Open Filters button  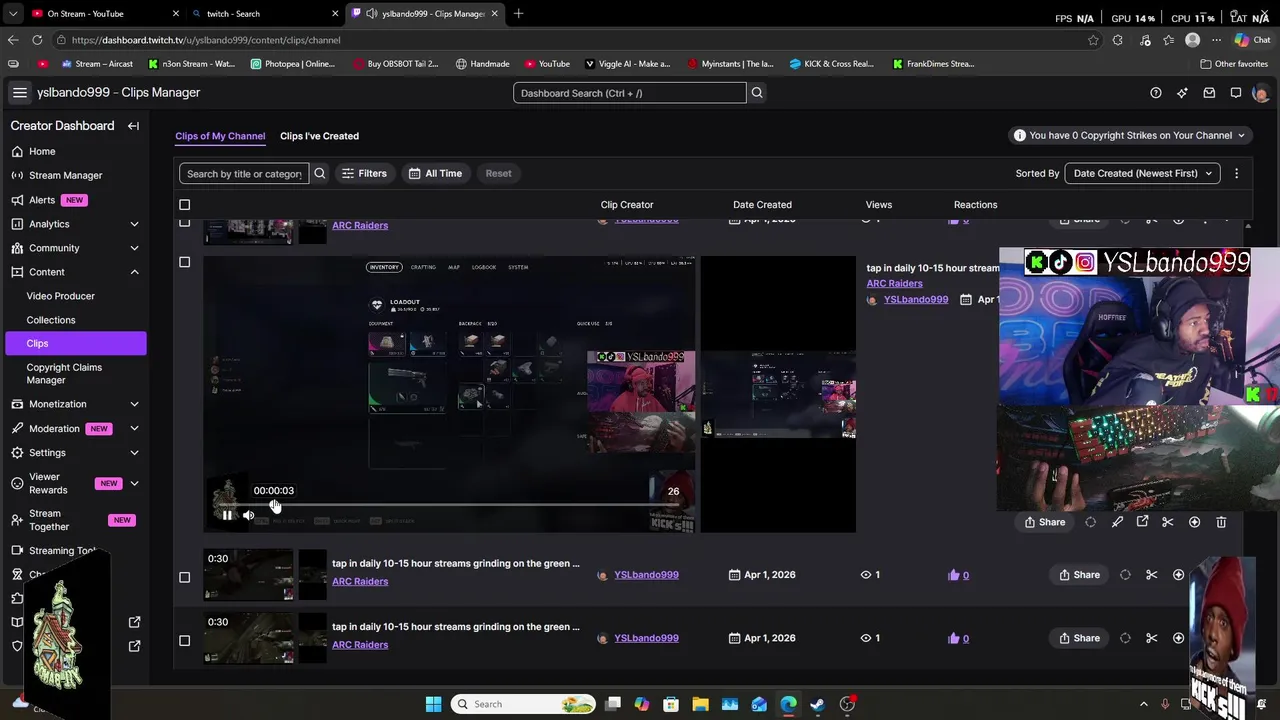364,173
